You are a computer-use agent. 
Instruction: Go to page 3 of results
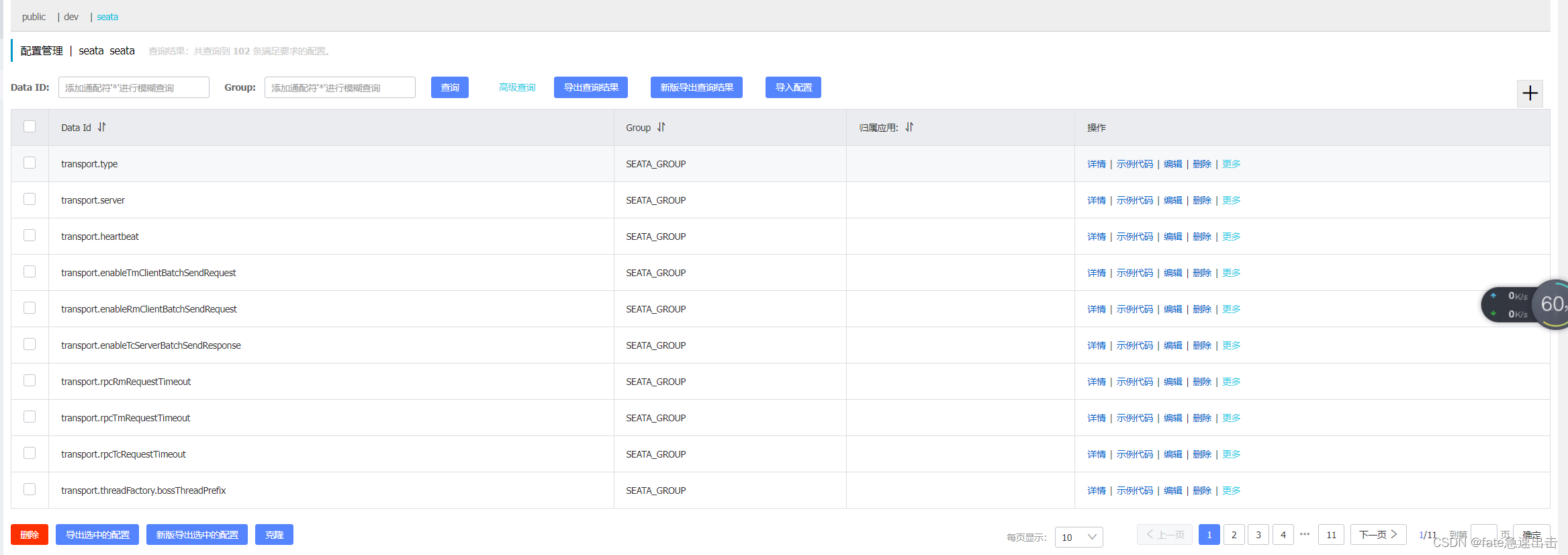click(1258, 535)
